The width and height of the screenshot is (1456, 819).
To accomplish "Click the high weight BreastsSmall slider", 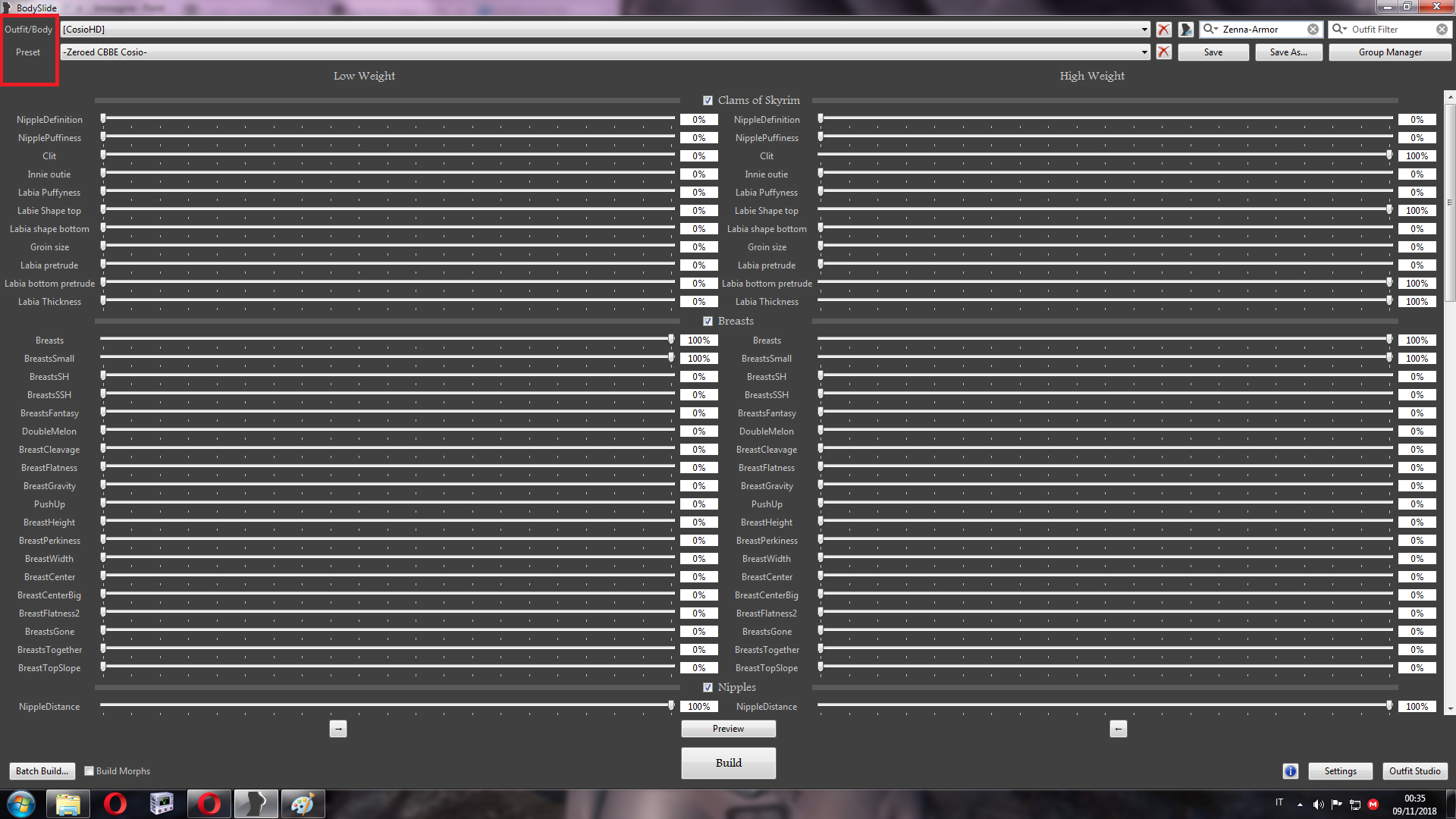I will click(x=1105, y=359).
